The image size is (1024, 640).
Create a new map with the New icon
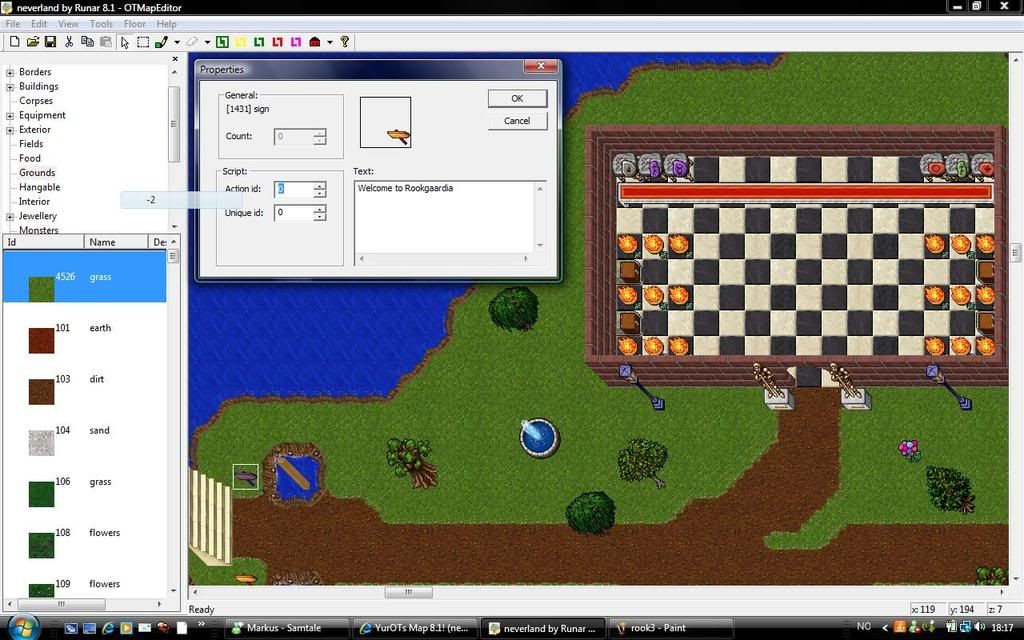14,42
